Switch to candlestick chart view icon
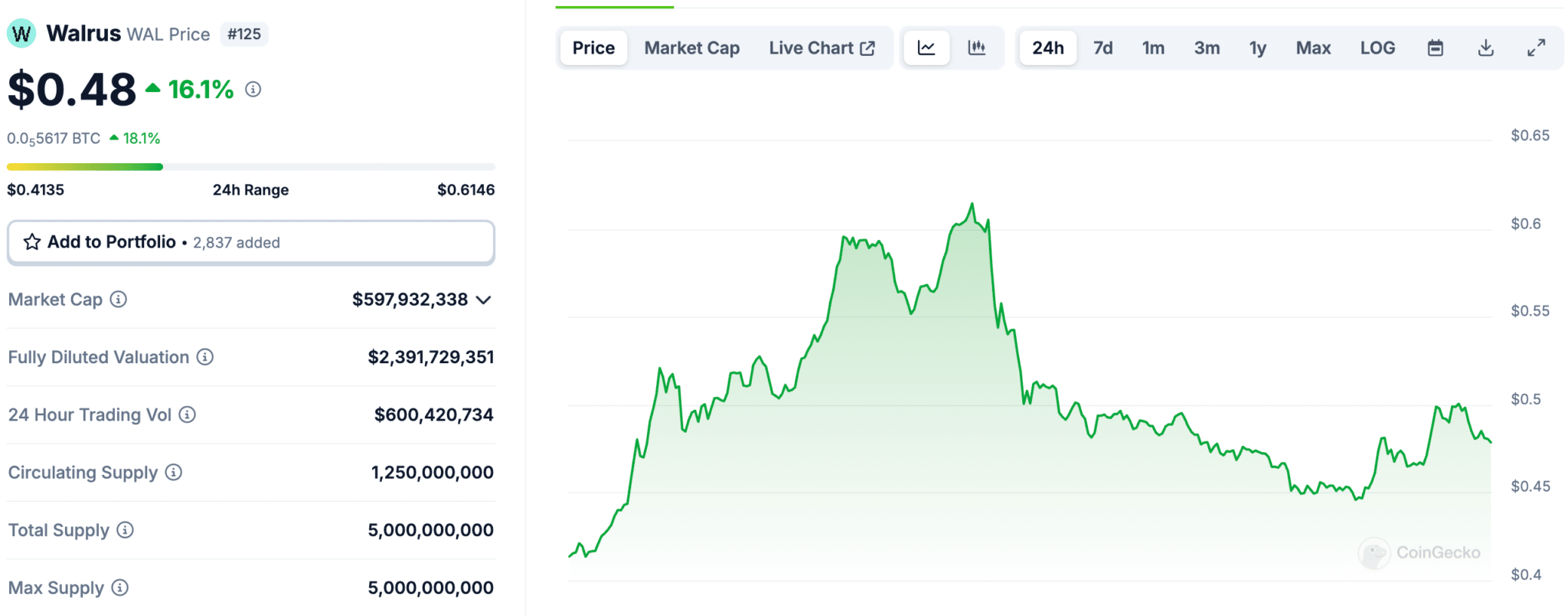The height and width of the screenshot is (616, 1568). (x=976, y=48)
